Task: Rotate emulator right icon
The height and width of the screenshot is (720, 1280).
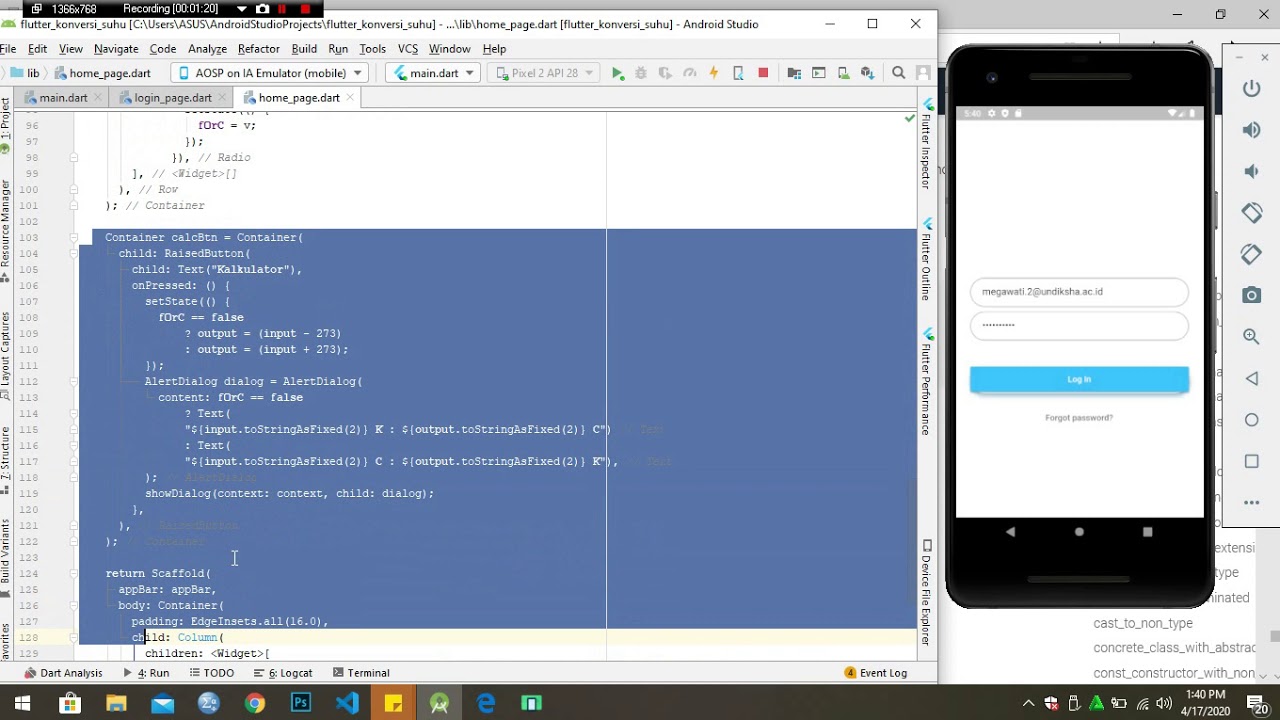Action: click(1251, 254)
